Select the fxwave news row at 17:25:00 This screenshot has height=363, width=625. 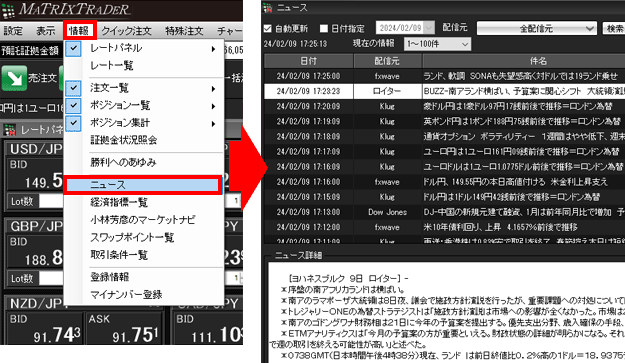point(444,76)
